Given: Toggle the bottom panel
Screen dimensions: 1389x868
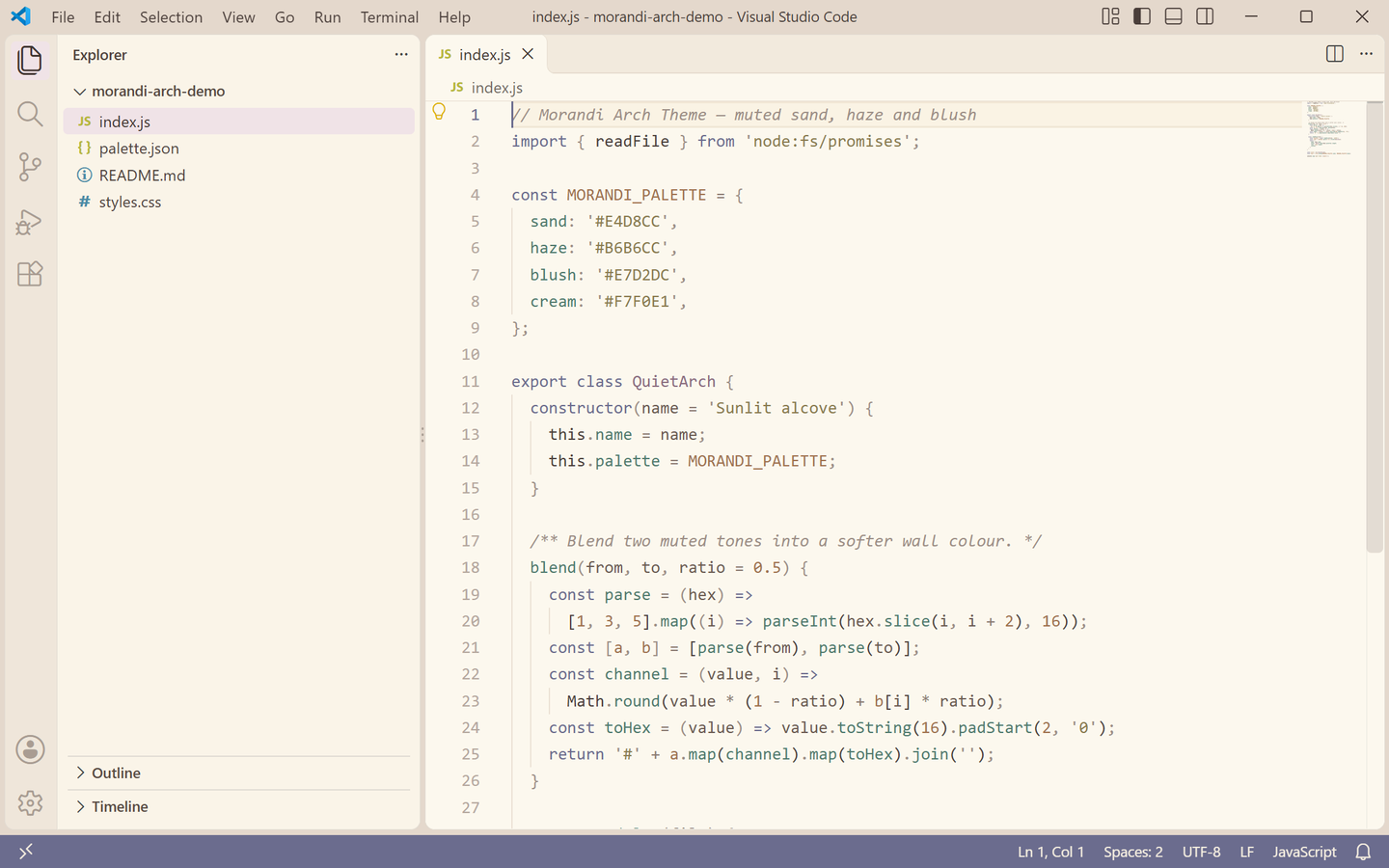Looking at the screenshot, I should click(1174, 16).
